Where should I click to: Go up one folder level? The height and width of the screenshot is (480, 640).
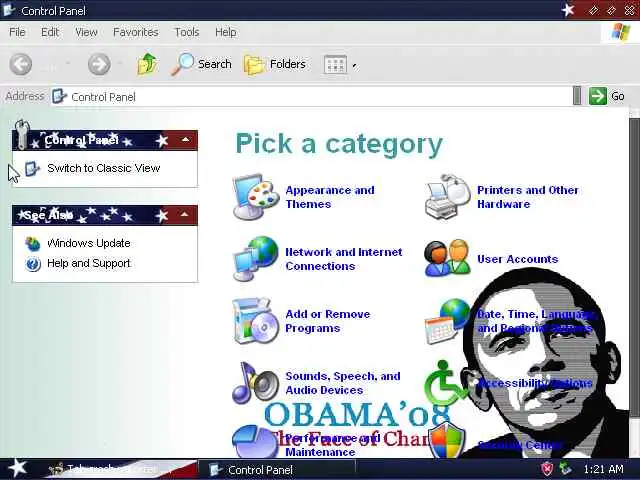147,64
